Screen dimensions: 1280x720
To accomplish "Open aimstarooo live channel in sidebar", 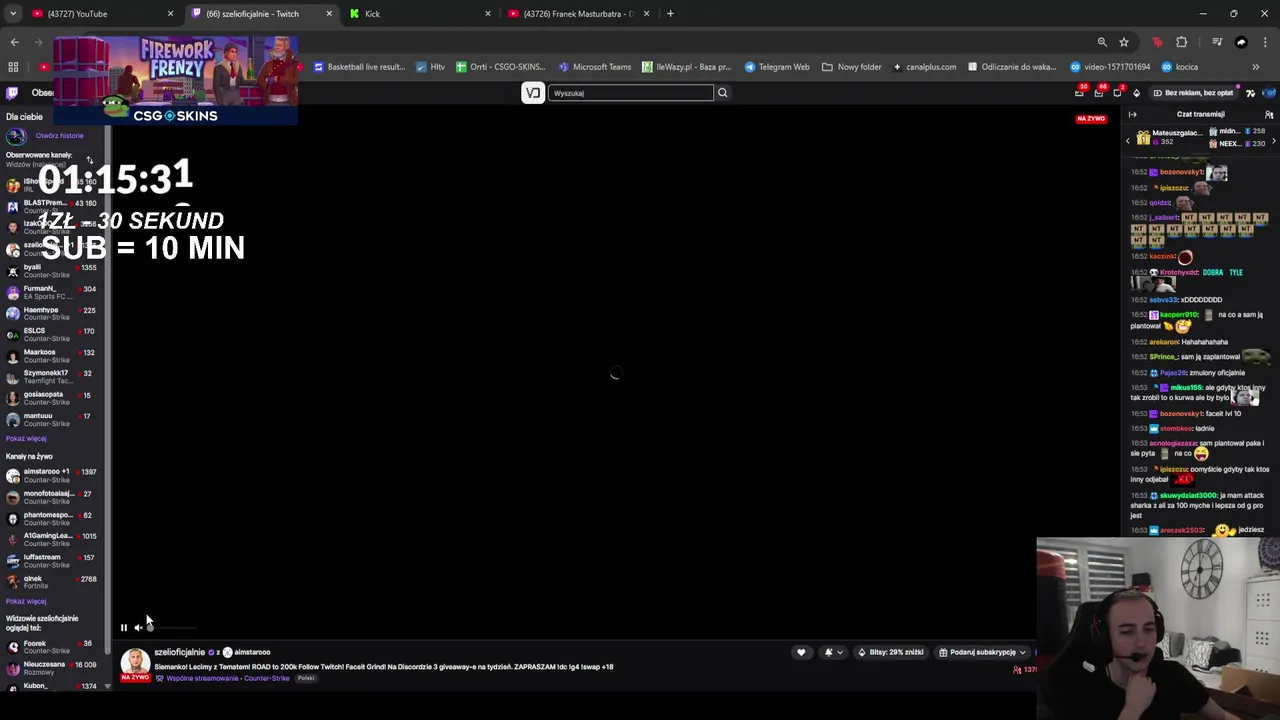I will coord(52,476).
